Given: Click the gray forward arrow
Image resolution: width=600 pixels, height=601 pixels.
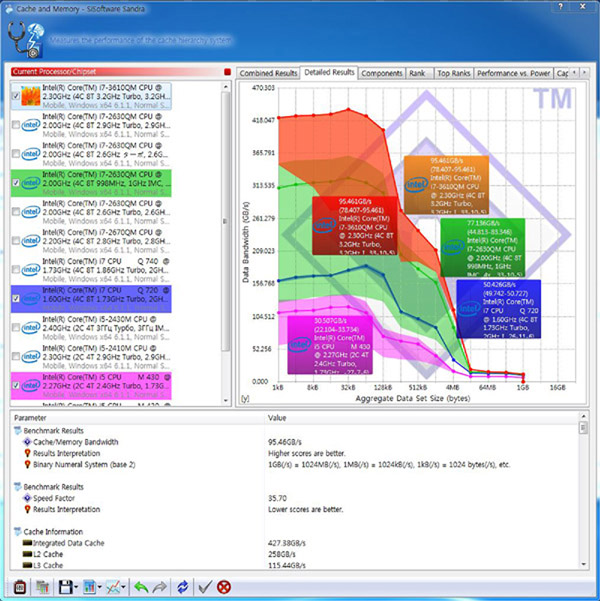Looking at the screenshot, I should (159, 587).
